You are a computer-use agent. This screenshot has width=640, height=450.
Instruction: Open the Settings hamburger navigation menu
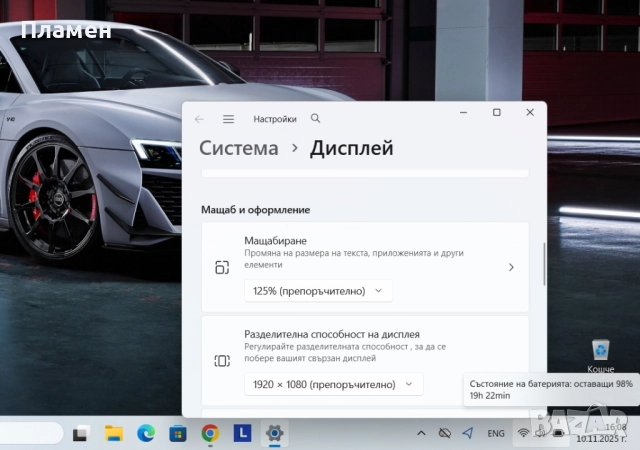coord(229,119)
